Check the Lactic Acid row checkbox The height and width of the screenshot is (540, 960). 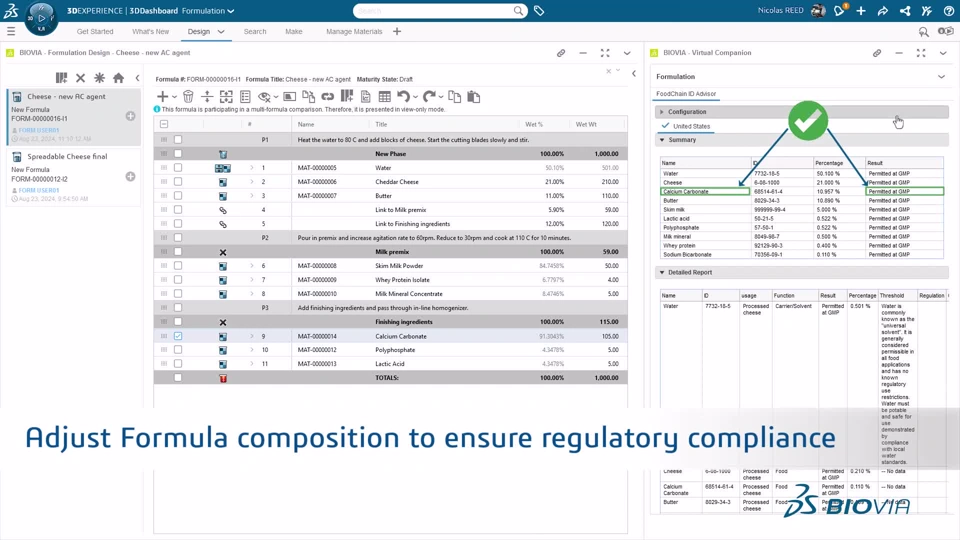tap(178, 364)
